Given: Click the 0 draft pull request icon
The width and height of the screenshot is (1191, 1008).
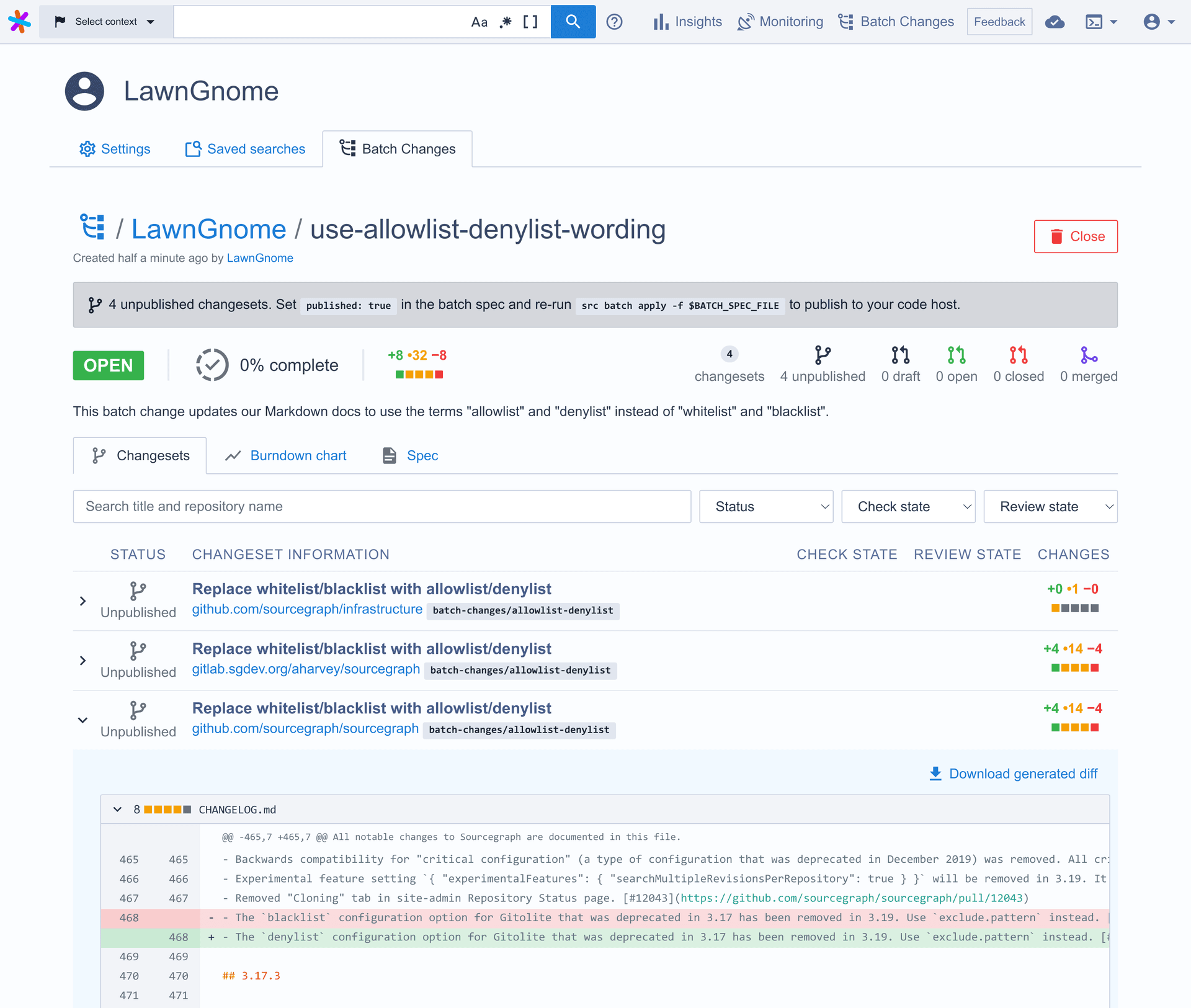Looking at the screenshot, I should pyautogui.click(x=901, y=355).
